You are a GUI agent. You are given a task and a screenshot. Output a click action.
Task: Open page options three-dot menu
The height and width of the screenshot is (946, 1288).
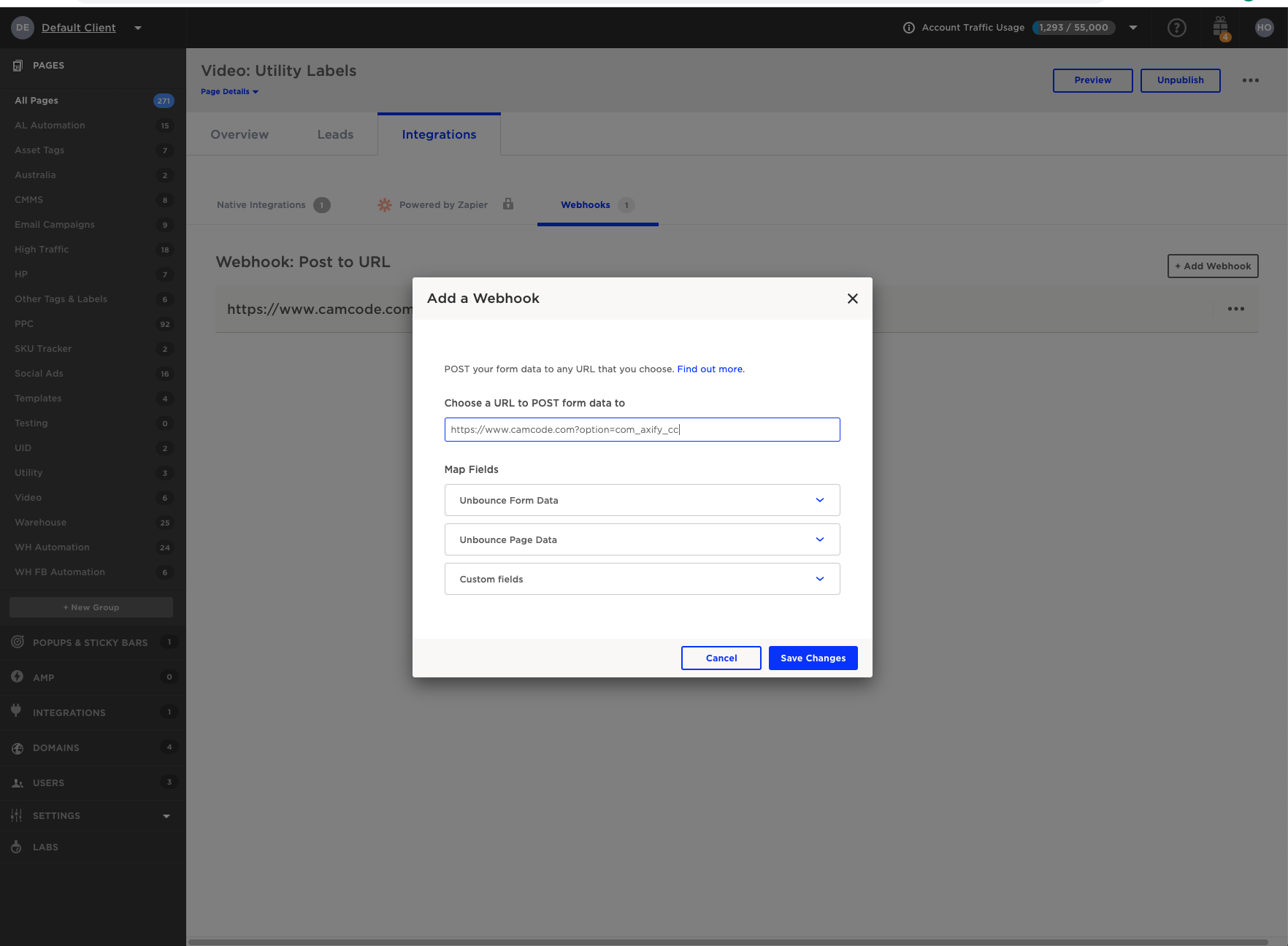pyautogui.click(x=1251, y=80)
